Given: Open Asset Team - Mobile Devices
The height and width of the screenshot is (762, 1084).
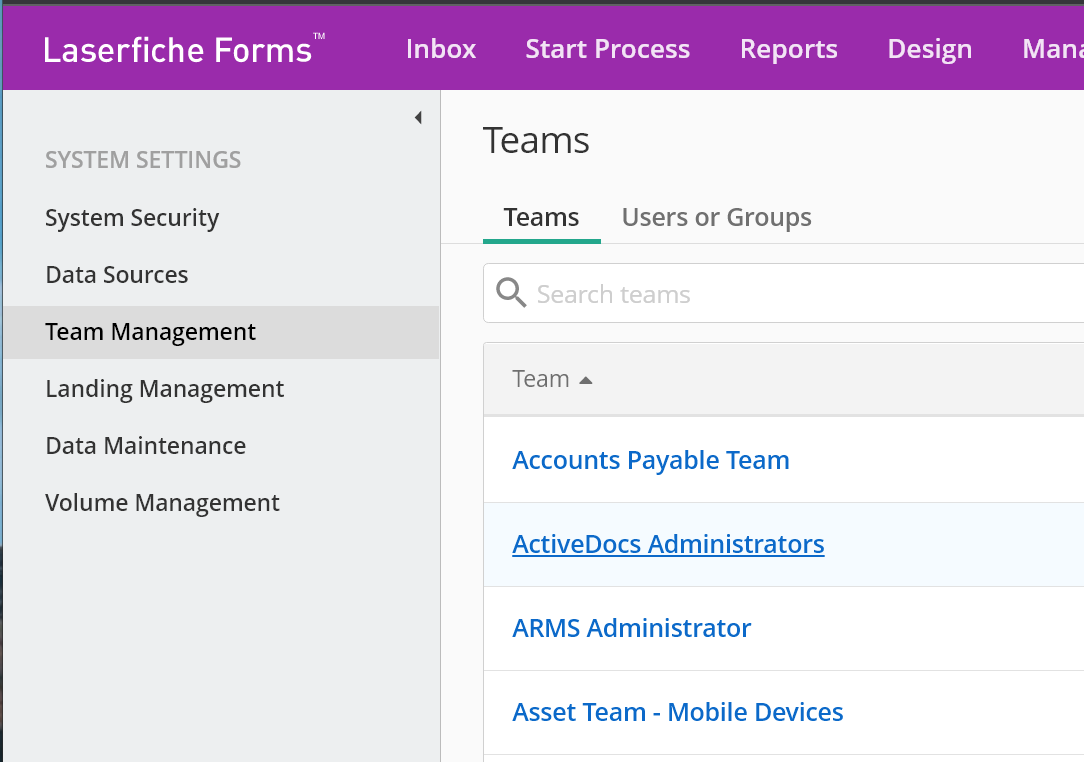Looking at the screenshot, I should pyautogui.click(x=678, y=712).
